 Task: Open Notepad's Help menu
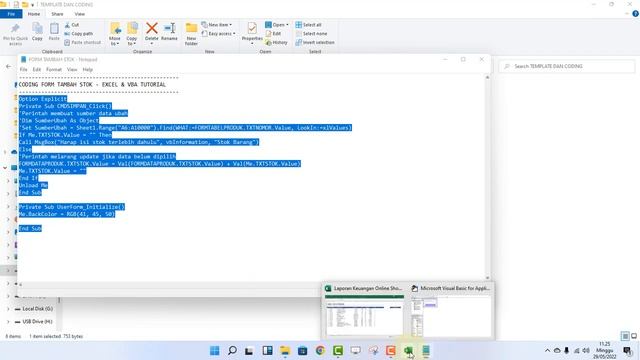click(88, 70)
